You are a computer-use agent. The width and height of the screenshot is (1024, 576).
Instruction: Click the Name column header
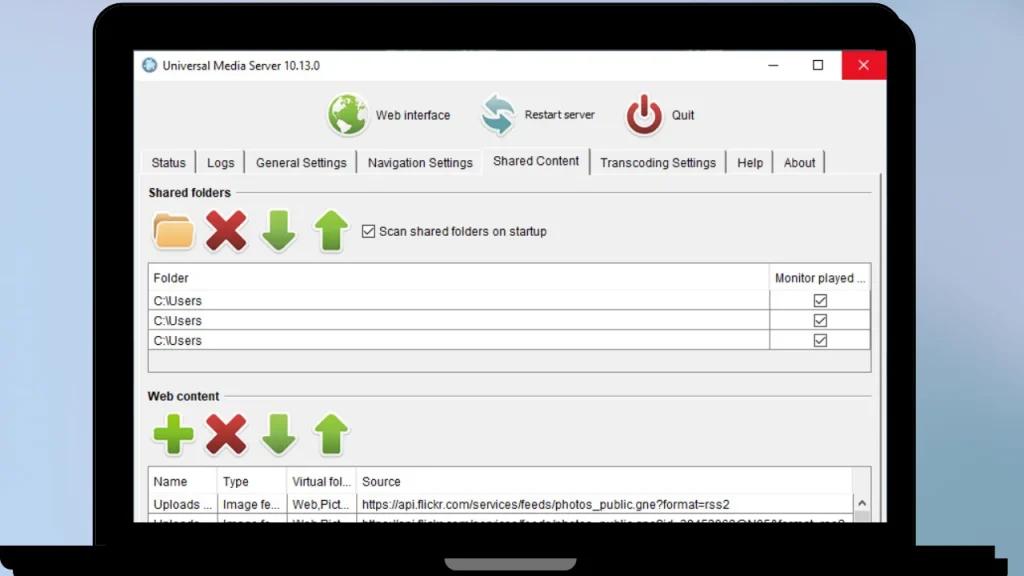[x=183, y=481]
